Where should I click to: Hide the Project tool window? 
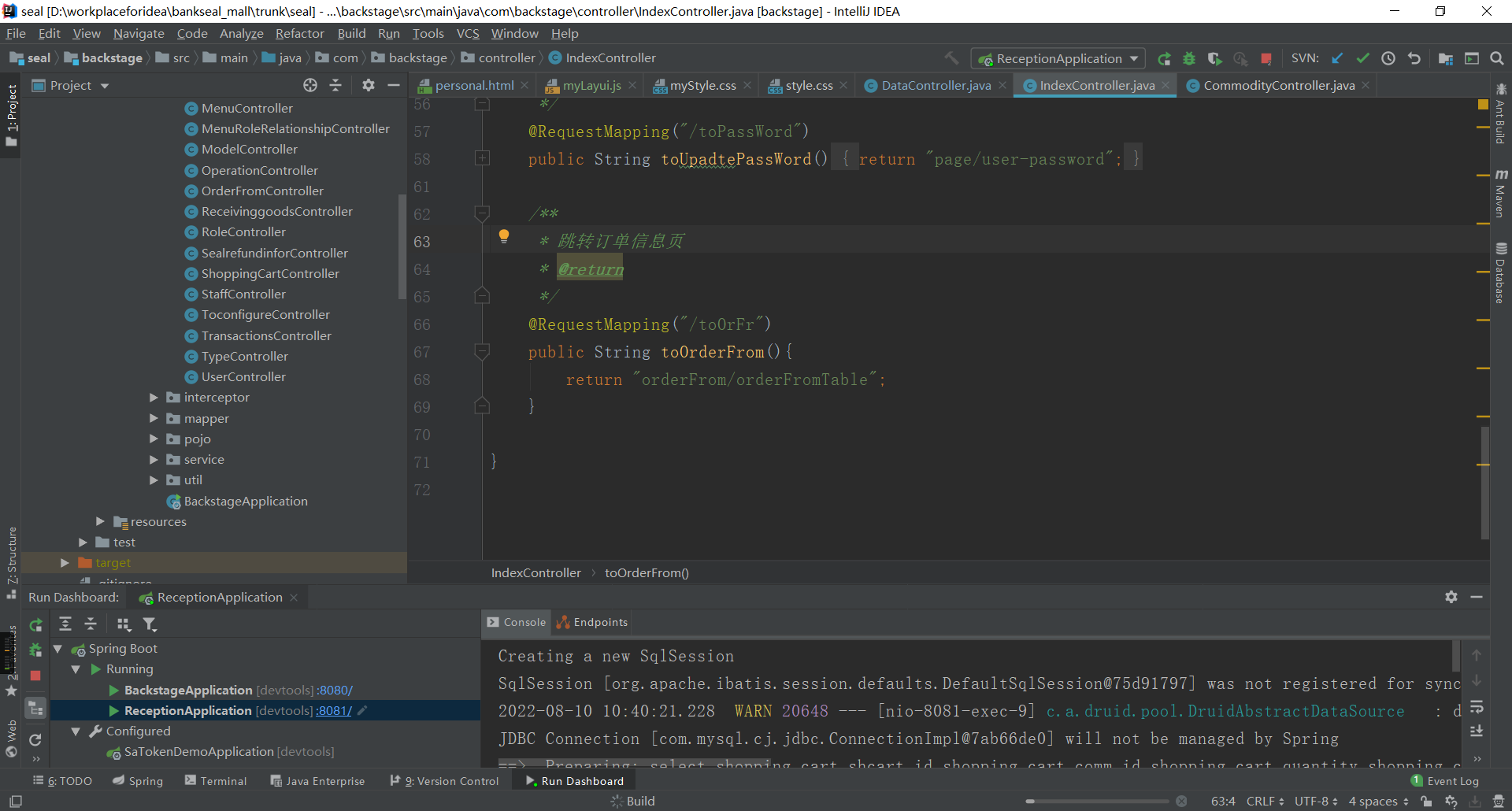click(394, 85)
